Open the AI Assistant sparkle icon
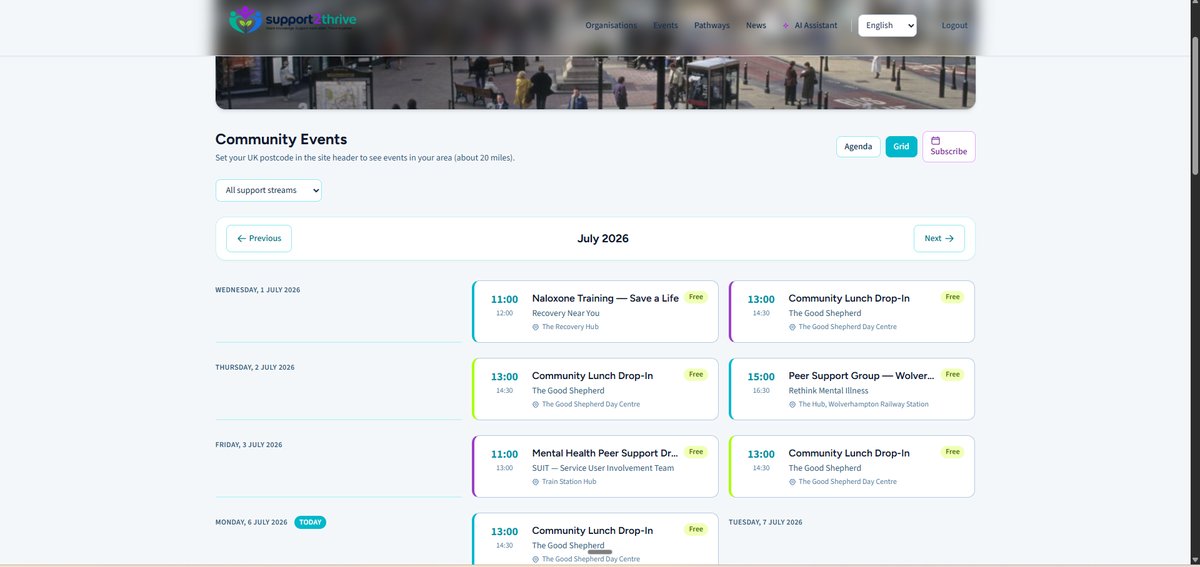1200x567 pixels. point(786,25)
